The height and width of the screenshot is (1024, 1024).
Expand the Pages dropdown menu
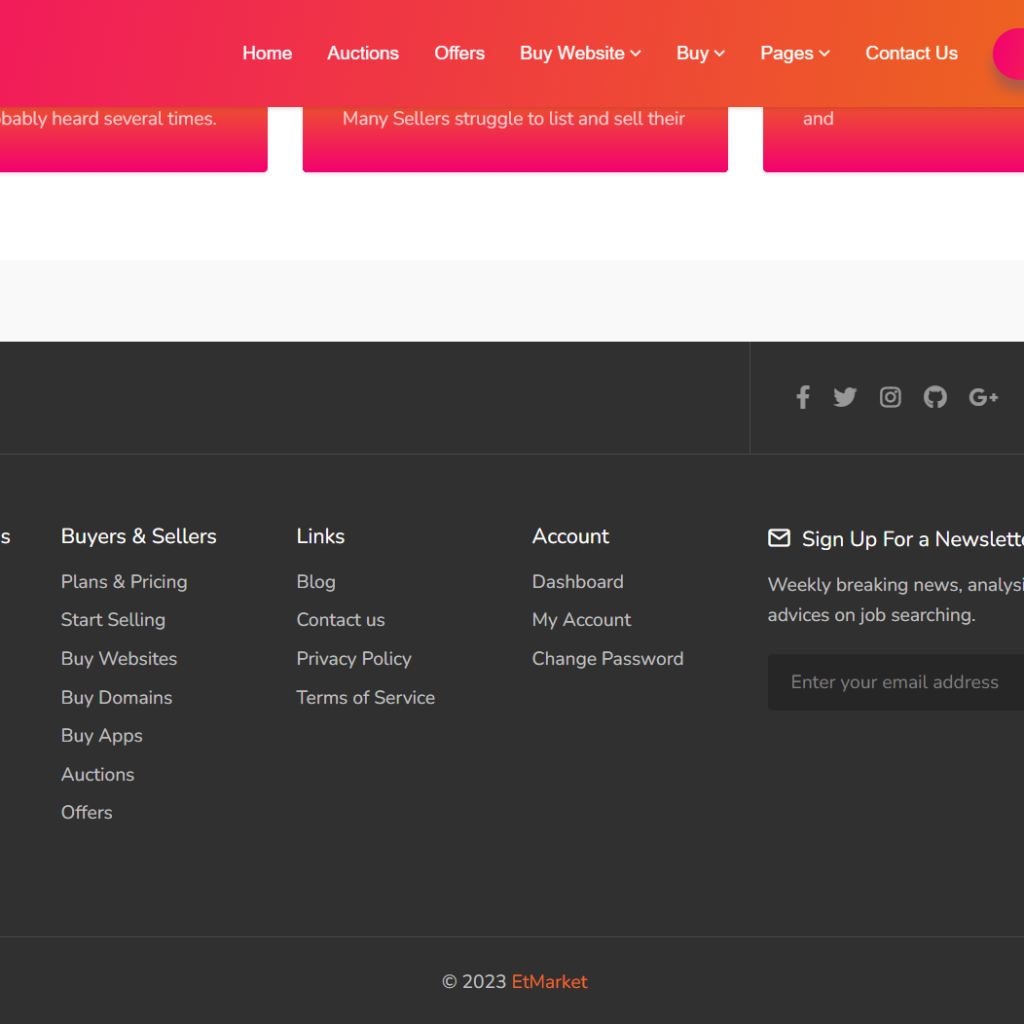point(795,53)
